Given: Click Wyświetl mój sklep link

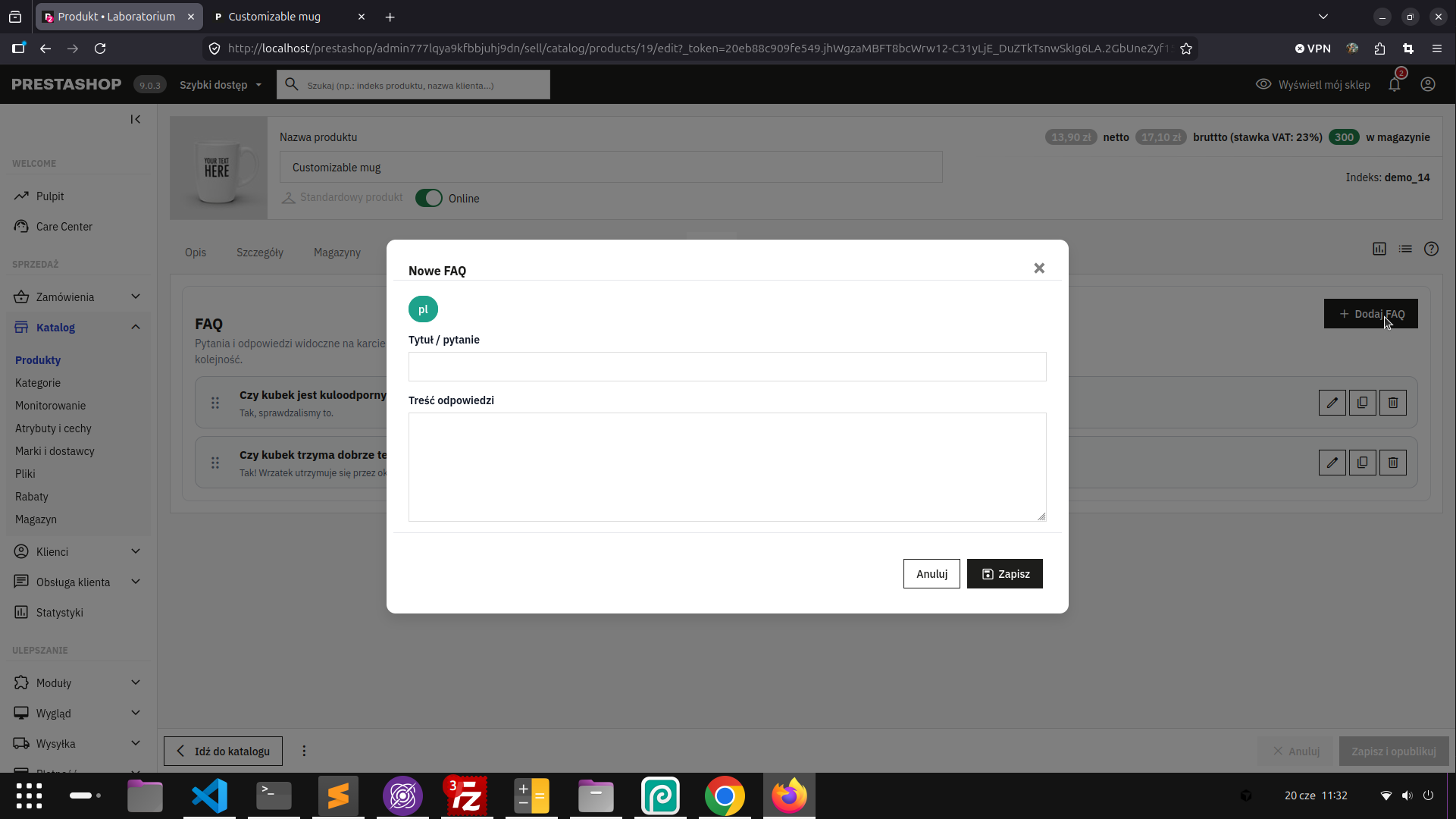Looking at the screenshot, I should pos(1314,85).
